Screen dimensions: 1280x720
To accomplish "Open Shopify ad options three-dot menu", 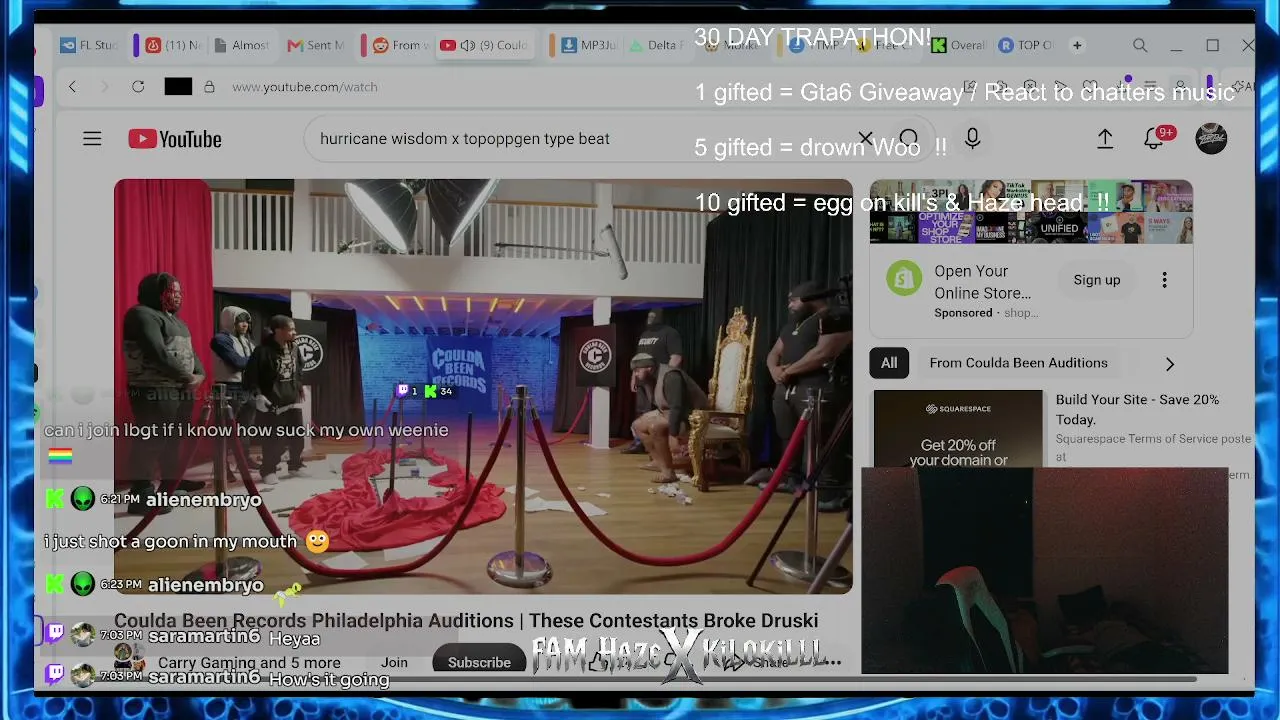I will (x=1164, y=280).
